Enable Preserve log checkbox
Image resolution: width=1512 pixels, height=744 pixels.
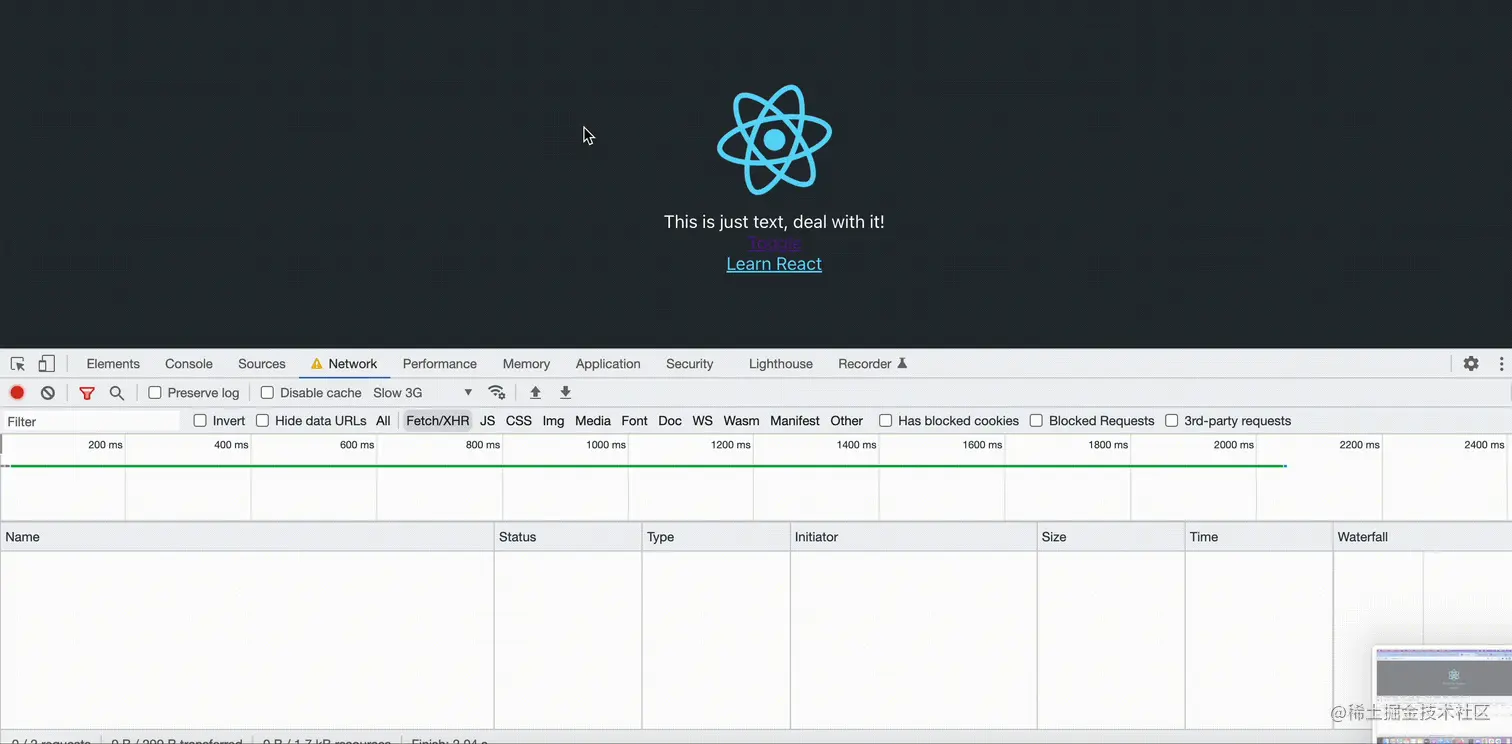[x=155, y=393]
